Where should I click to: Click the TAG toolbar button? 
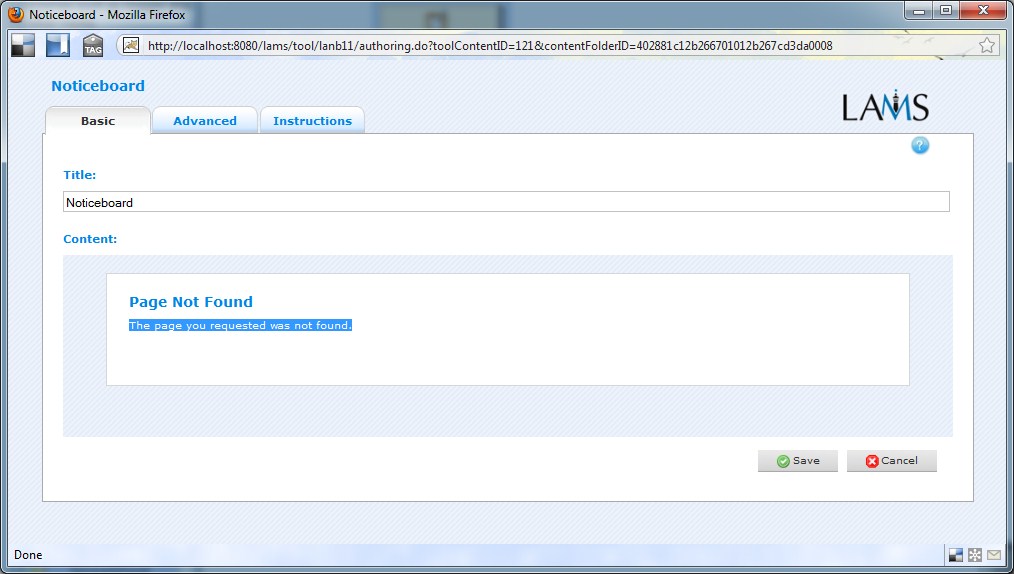(x=93, y=45)
